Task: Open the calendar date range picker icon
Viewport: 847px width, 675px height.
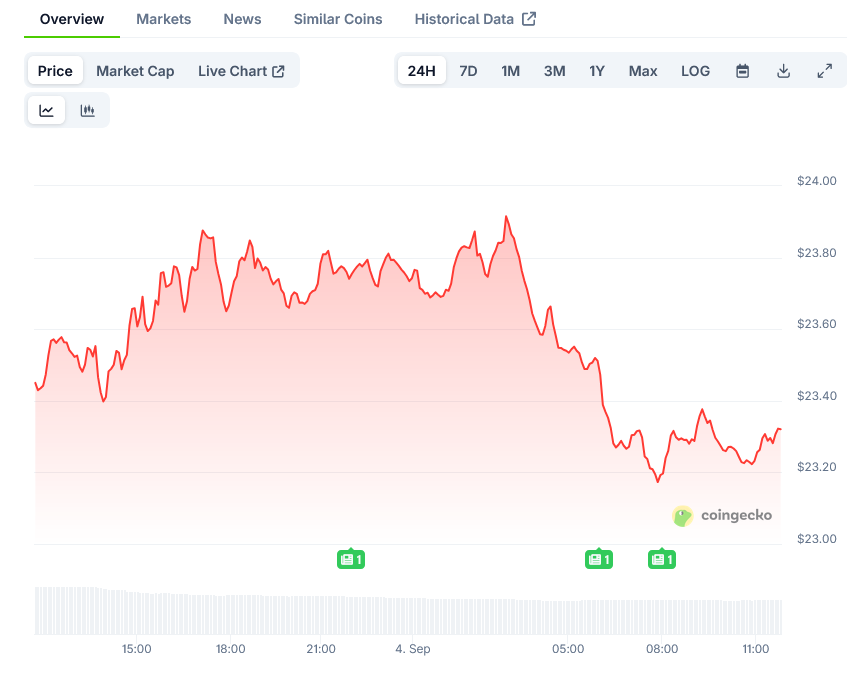Action: [743, 71]
